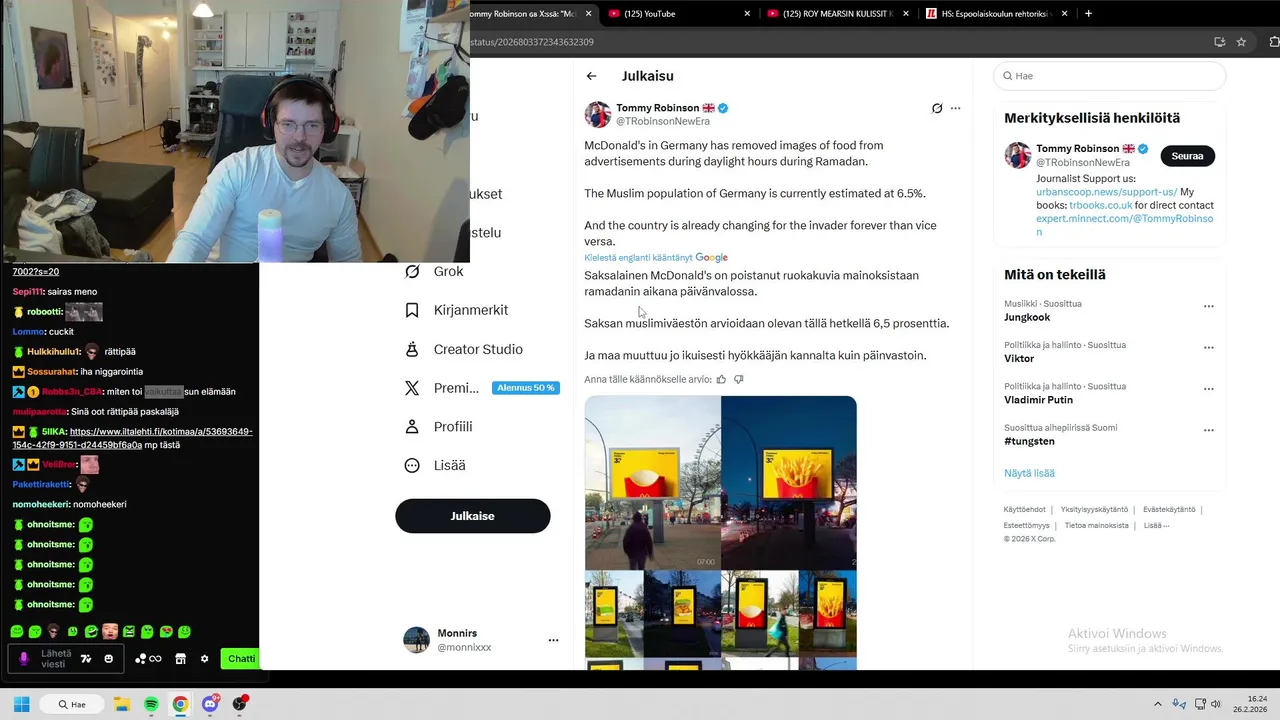This screenshot has width=1280, height=720.
Task: Open emoji picker in chat input
Action: click(x=109, y=659)
